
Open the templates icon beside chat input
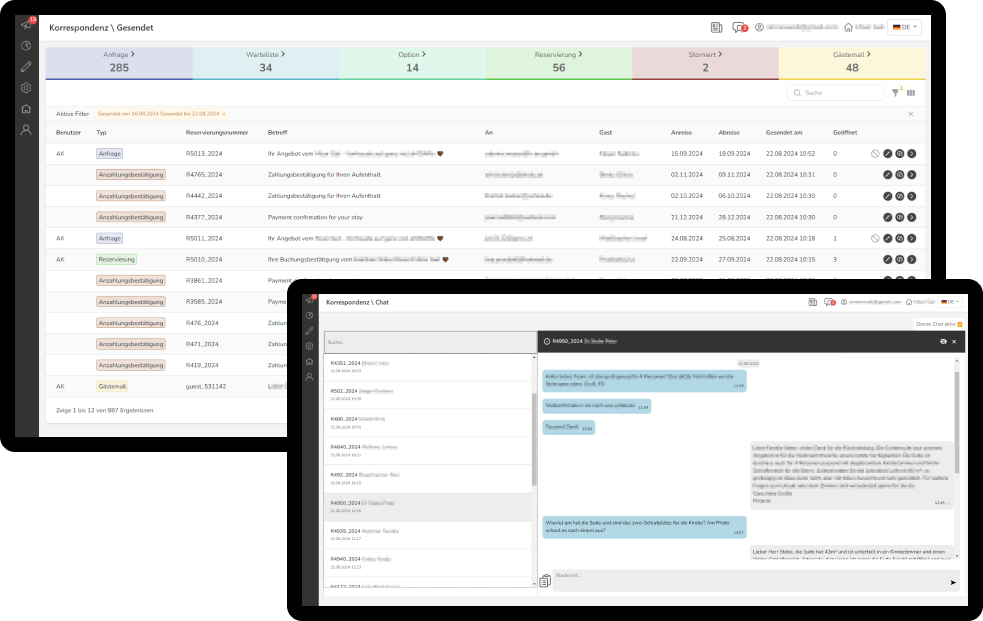[545, 581]
